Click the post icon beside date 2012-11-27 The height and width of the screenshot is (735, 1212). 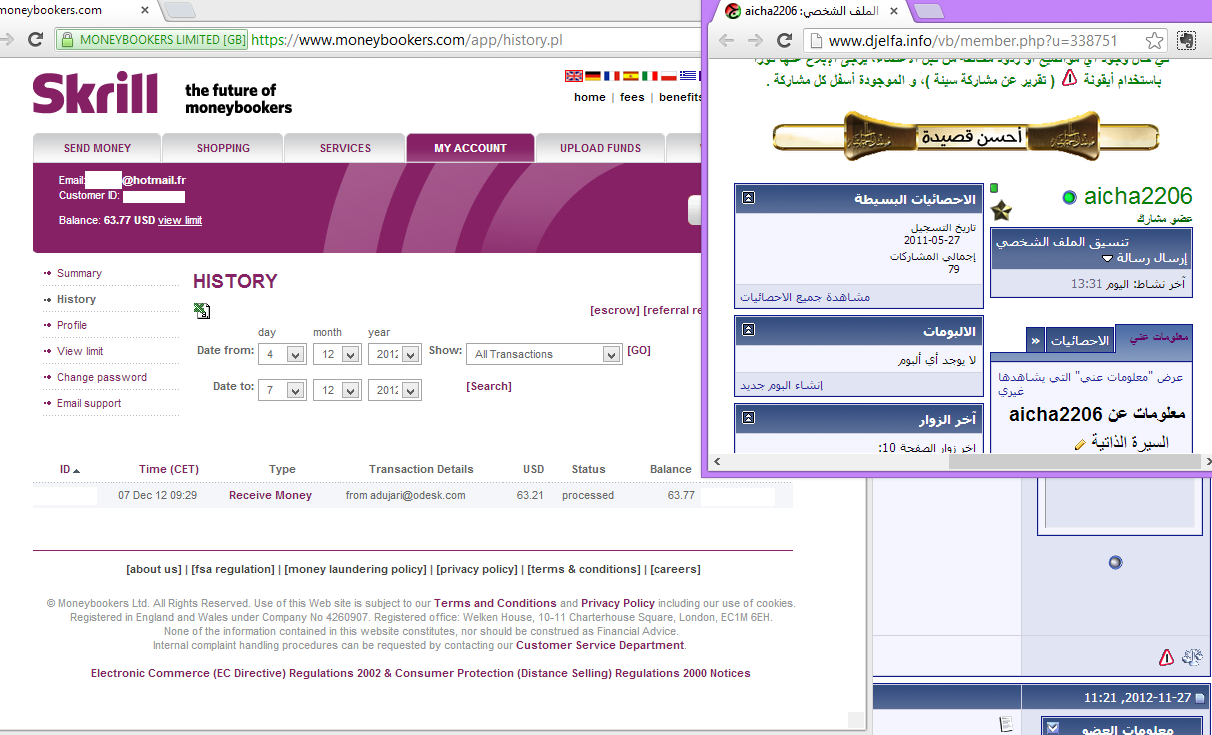click(1200, 698)
